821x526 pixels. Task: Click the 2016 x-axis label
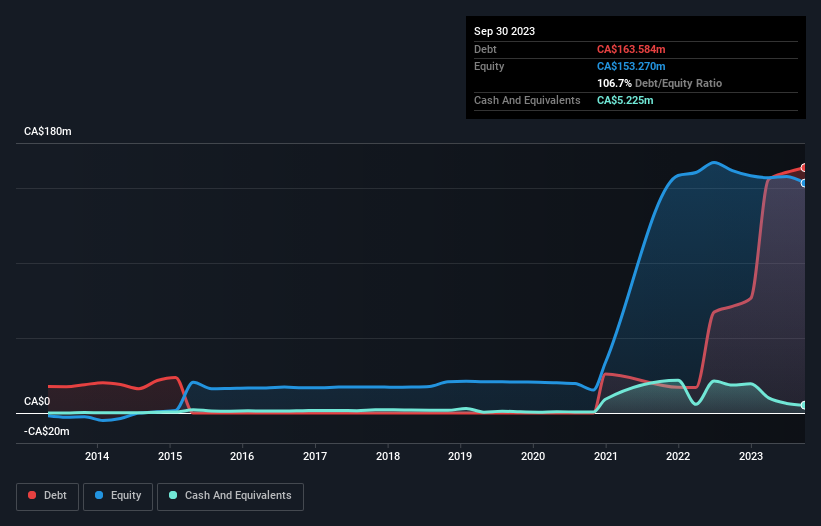point(242,456)
